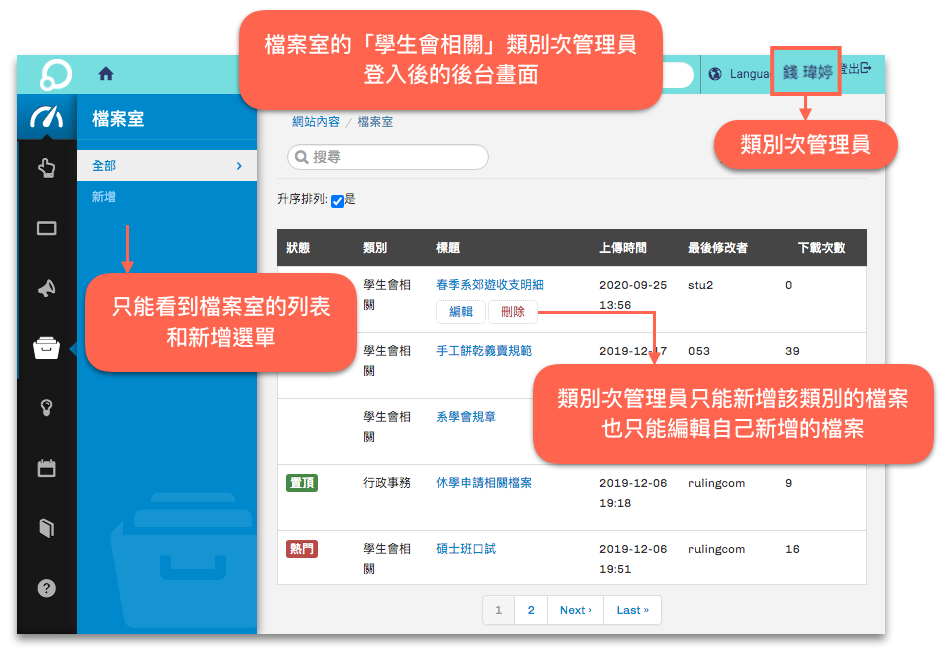Click the 刪除 button for 春季系郊遊收支明細
The height and width of the screenshot is (654, 945).
pyautogui.click(x=513, y=312)
